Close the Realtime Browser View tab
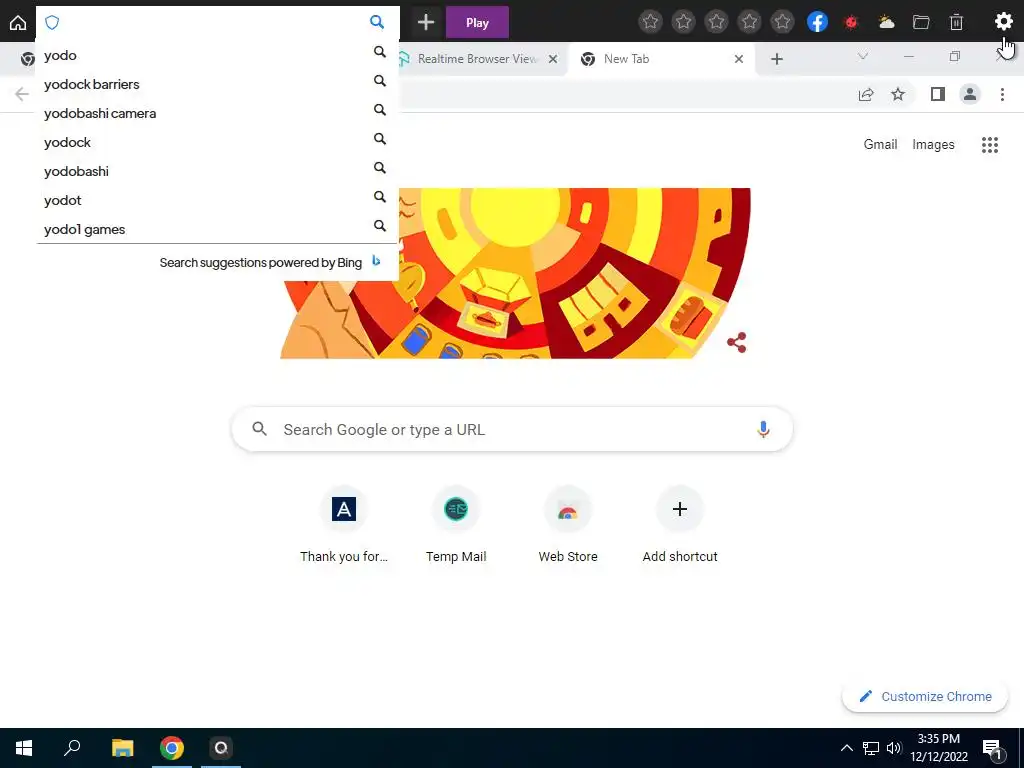The height and width of the screenshot is (768, 1024). click(x=553, y=59)
